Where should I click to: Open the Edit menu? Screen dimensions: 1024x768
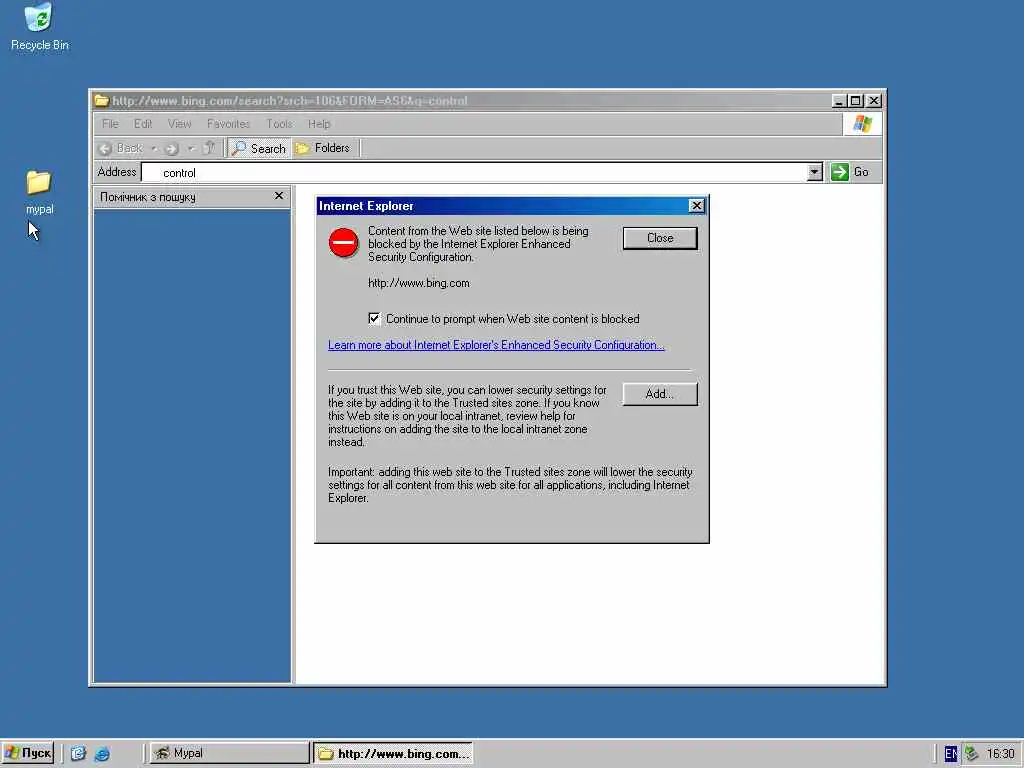pos(143,123)
